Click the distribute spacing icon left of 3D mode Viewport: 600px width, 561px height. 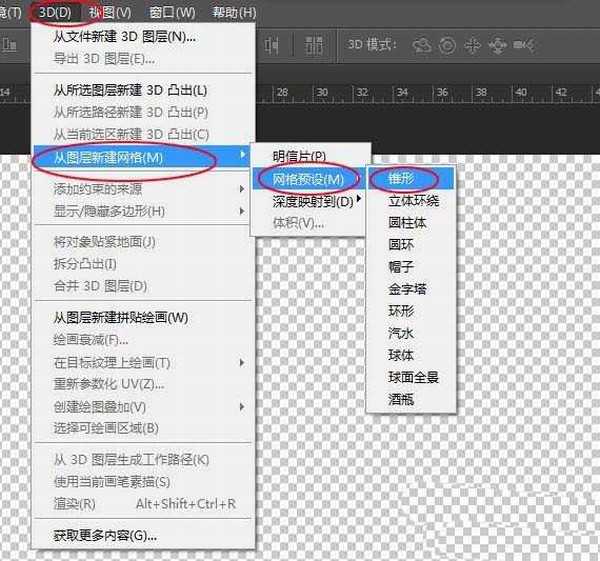pos(311,46)
